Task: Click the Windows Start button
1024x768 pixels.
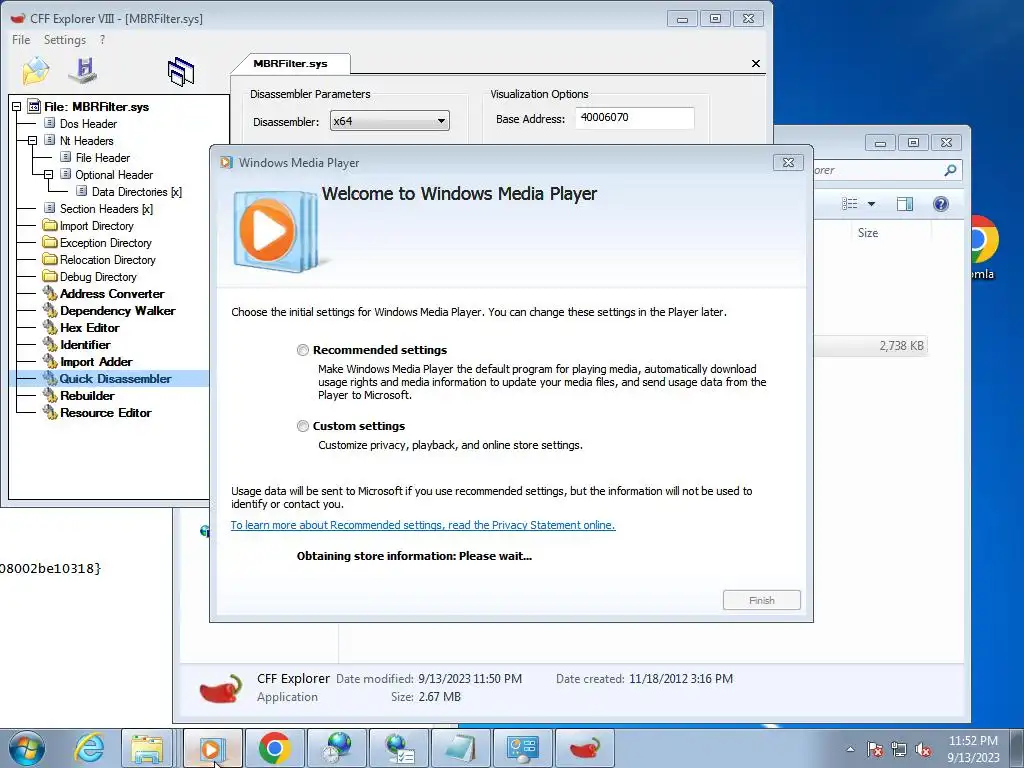Action: click(x=27, y=748)
